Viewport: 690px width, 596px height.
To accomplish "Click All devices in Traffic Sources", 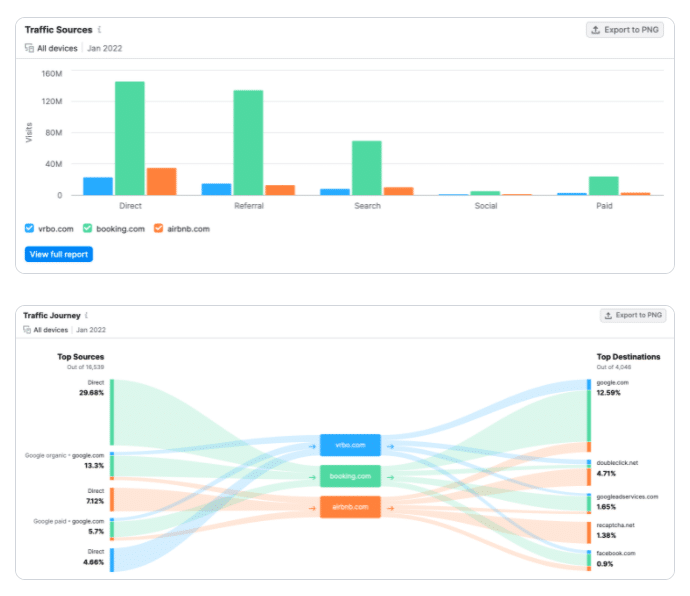I will coord(57,48).
